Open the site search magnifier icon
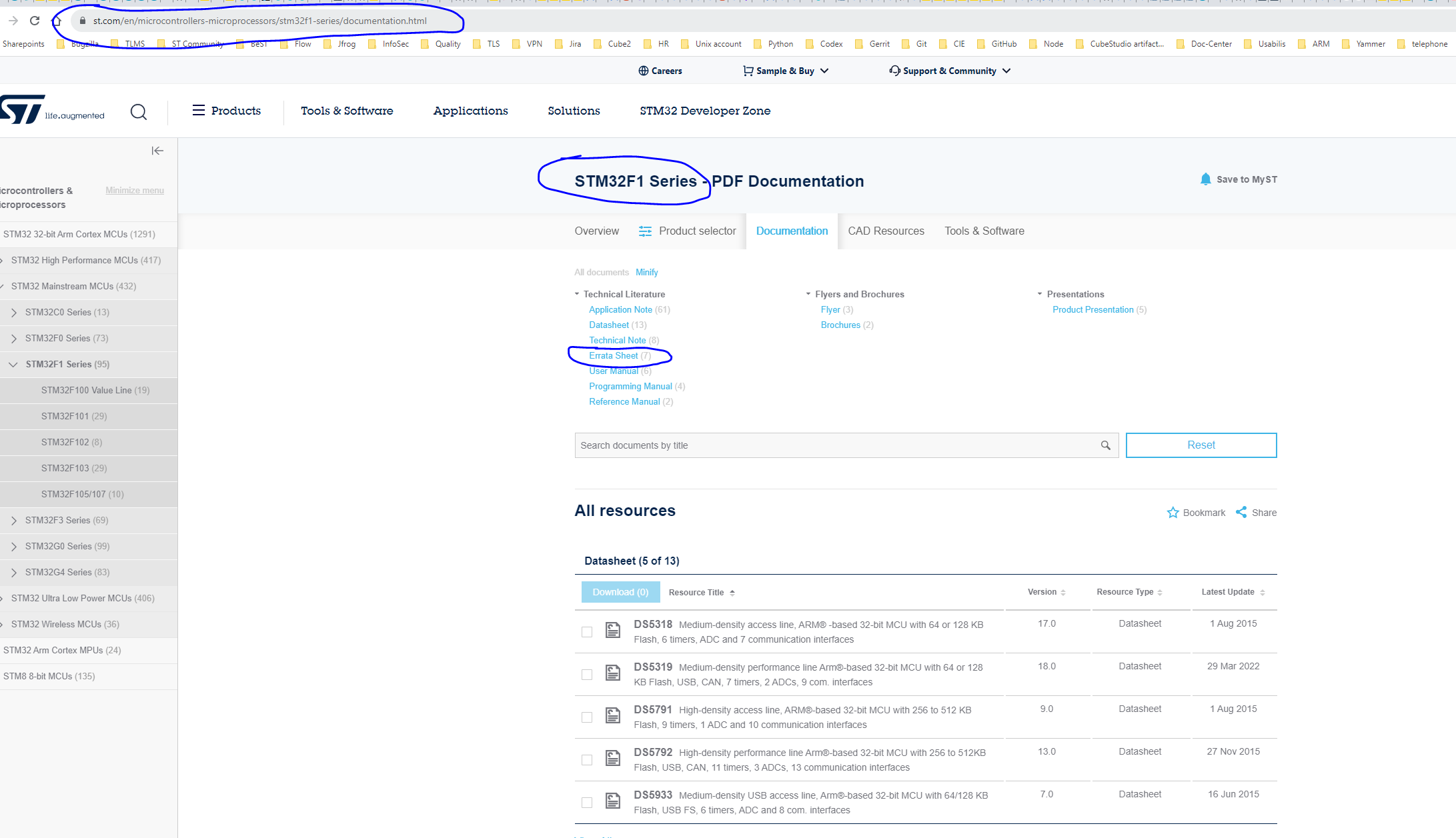 (139, 111)
